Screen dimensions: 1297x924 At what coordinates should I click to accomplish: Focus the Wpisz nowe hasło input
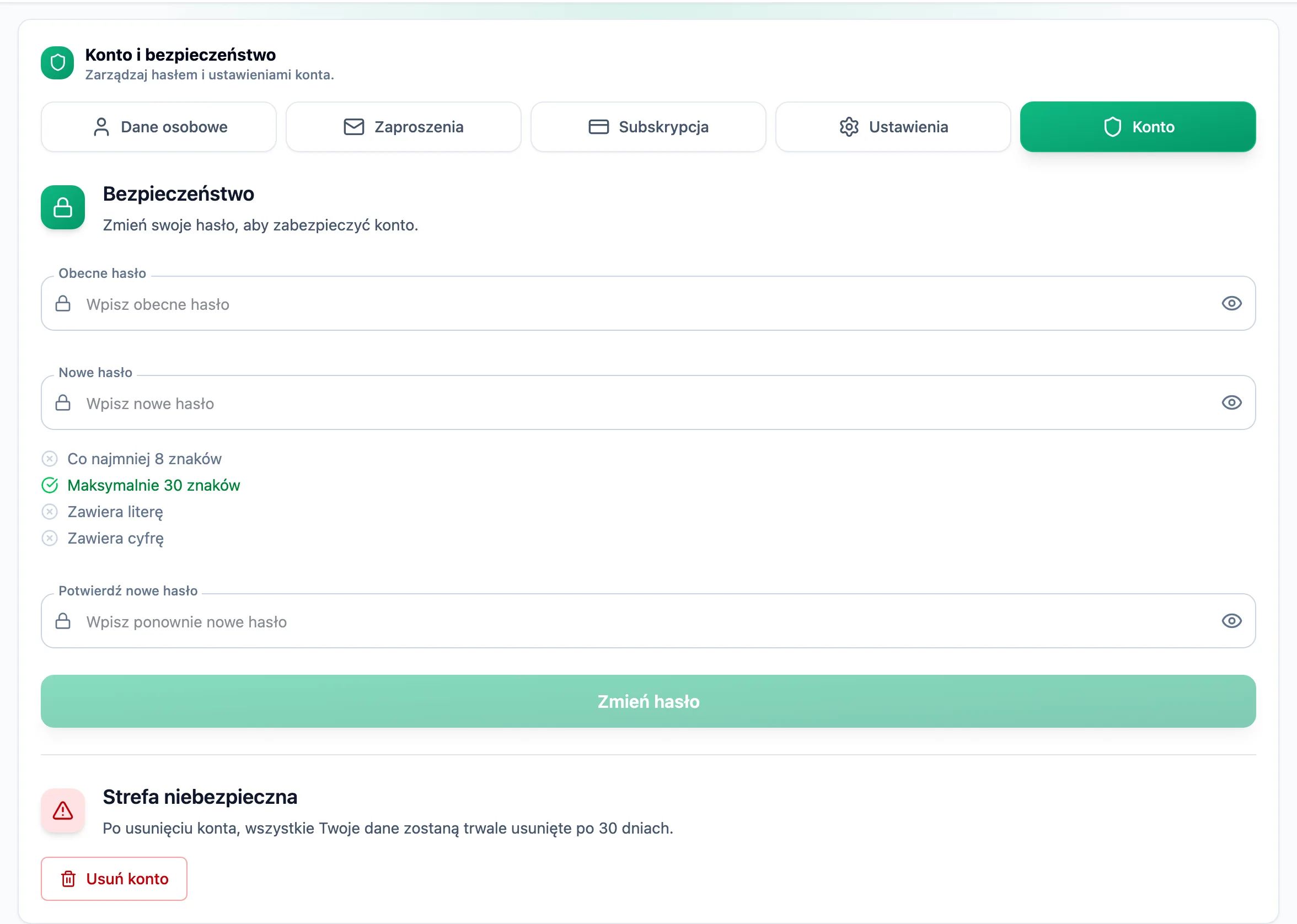point(648,403)
